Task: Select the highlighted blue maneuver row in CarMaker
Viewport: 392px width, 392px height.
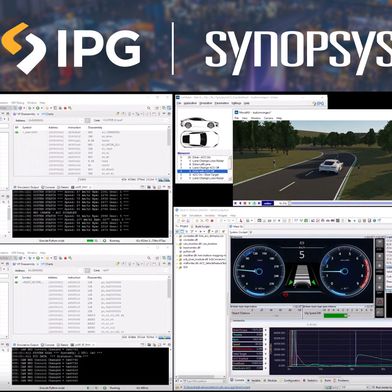Action: 203,171
